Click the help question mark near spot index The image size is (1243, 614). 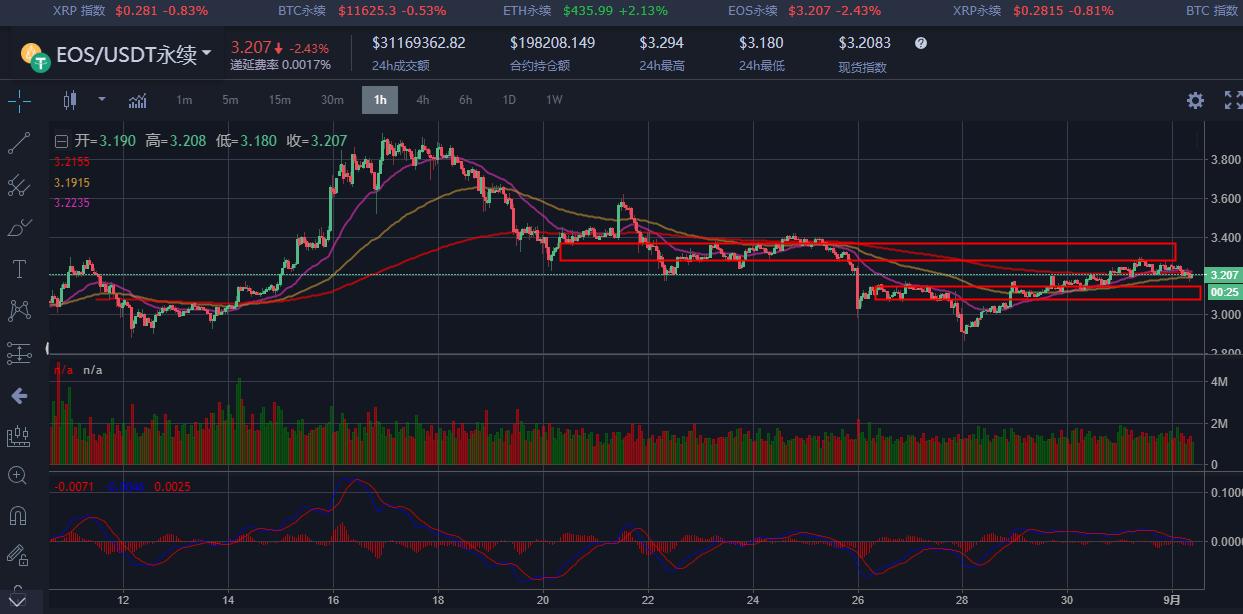pyautogui.click(x=920, y=43)
